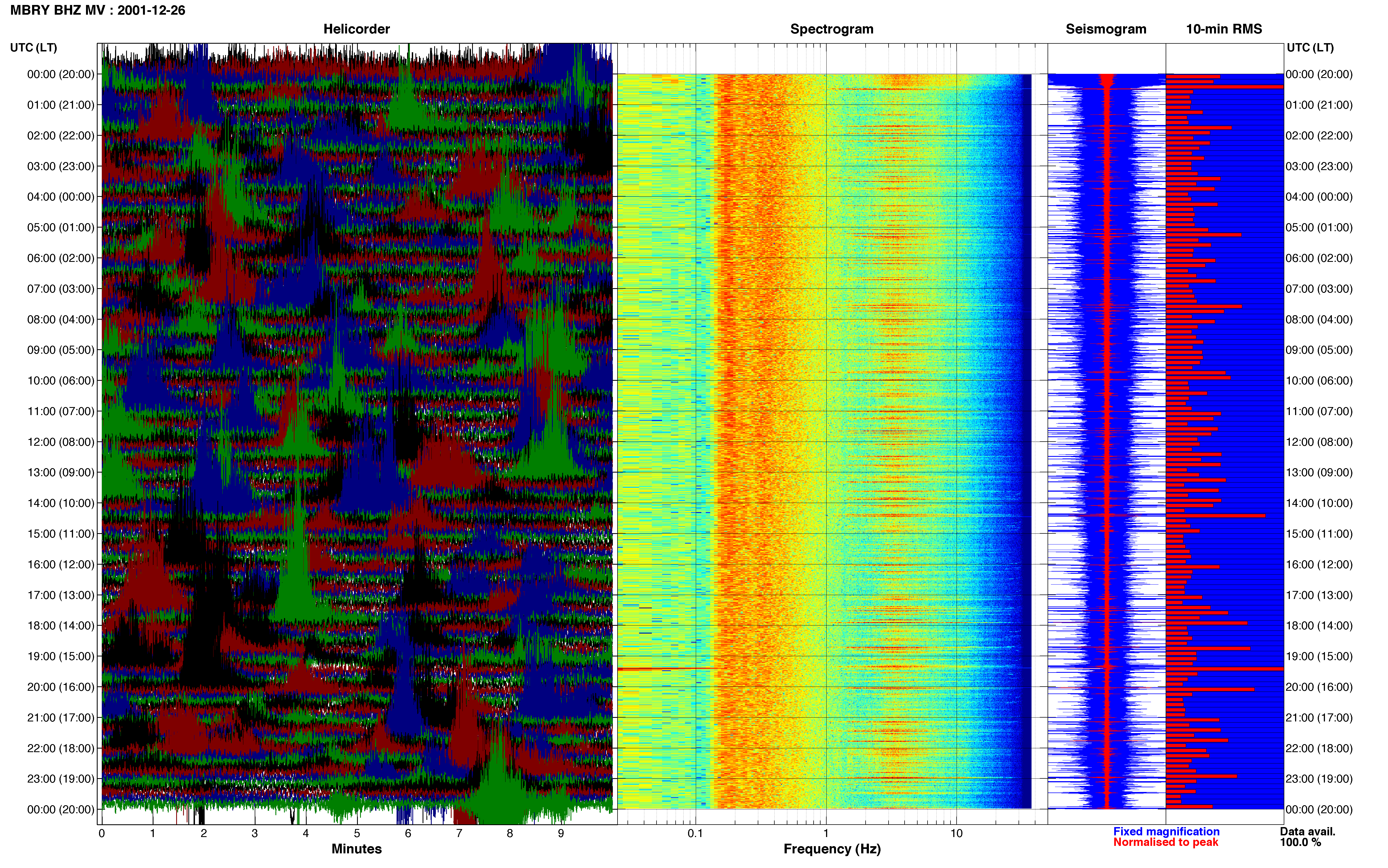Click the left '08:00 (04:00)' time label

pyautogui.click(x=60, y=319)
